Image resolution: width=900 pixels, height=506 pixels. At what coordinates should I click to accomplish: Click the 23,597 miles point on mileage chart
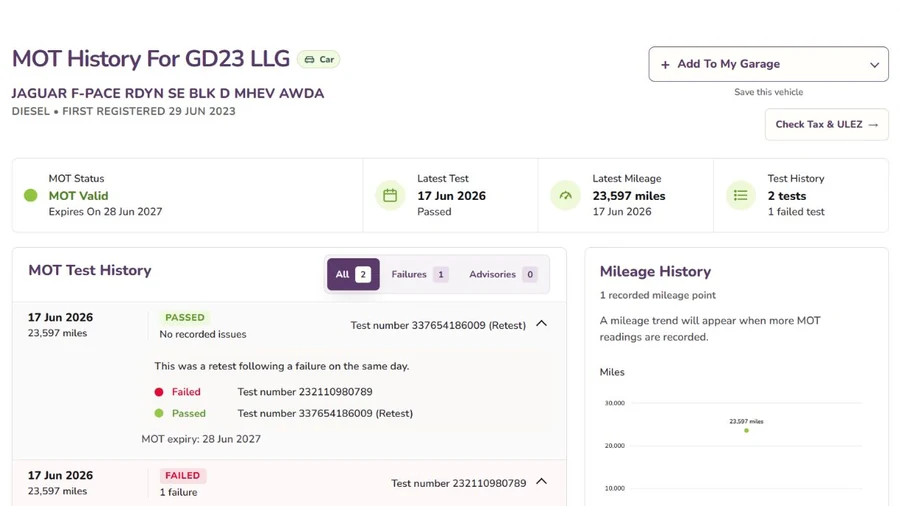[x=746, y=431]
